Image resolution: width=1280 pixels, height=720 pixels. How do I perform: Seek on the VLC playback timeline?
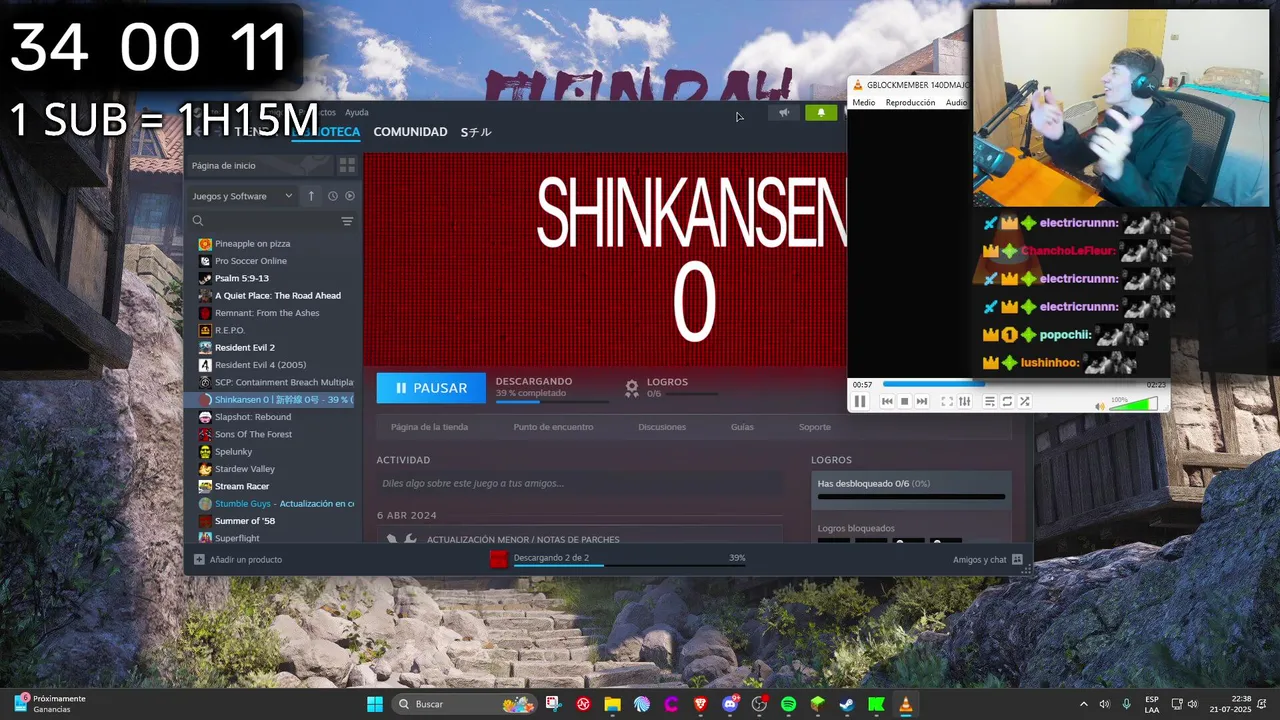pyautogui.click(x=1011, y=384)
